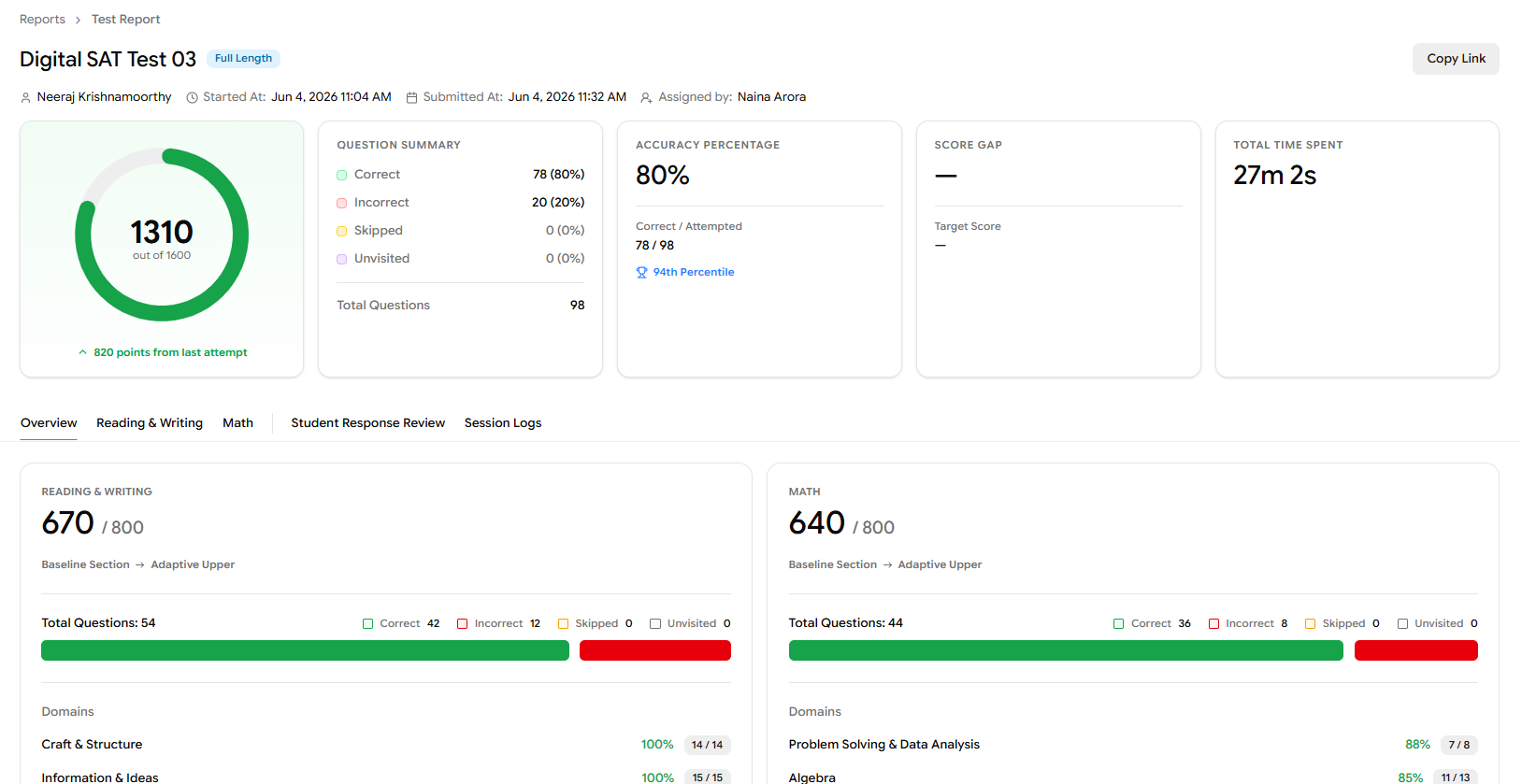The image size is (1522, 784).
Task: Click the up-arrow icon beside 820 points
Action: [82, 352]
